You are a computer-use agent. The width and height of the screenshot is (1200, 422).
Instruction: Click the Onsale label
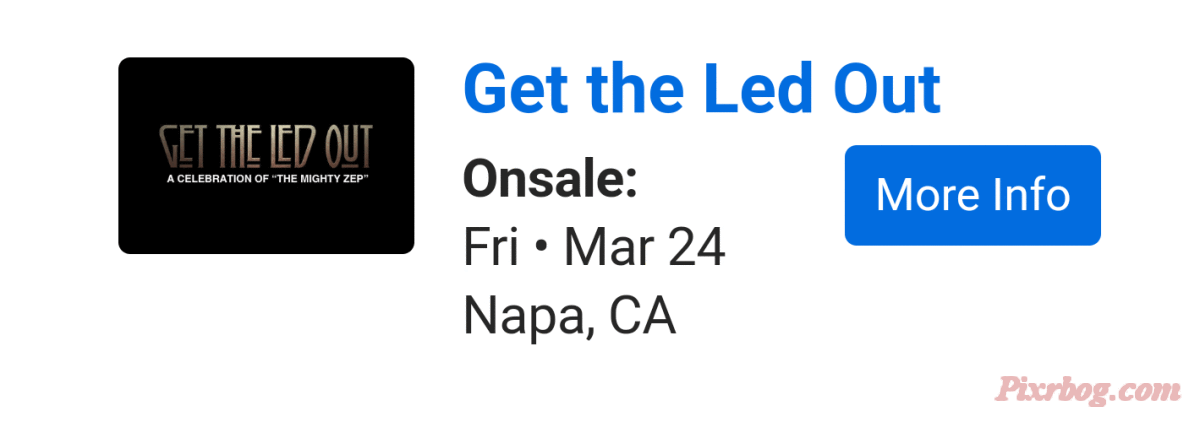551,180
